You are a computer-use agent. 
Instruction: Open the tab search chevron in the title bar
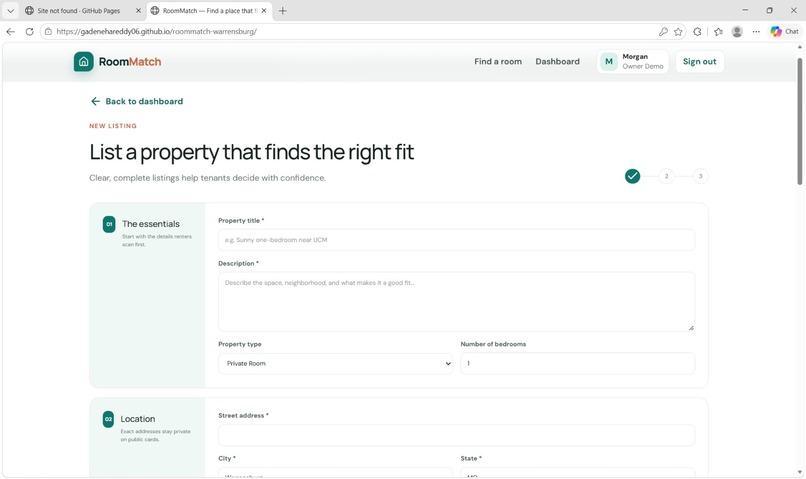click(10, 10)
